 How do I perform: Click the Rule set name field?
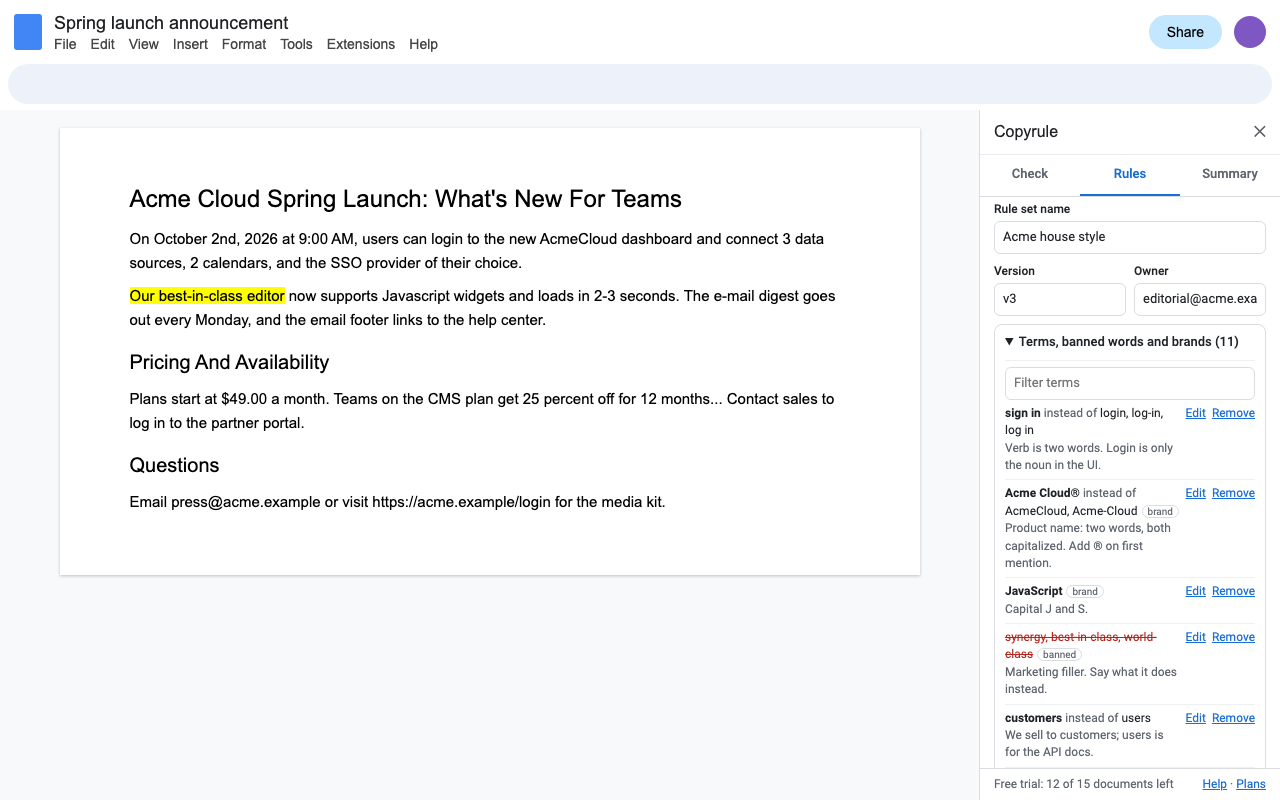(x=1130, y=237)
